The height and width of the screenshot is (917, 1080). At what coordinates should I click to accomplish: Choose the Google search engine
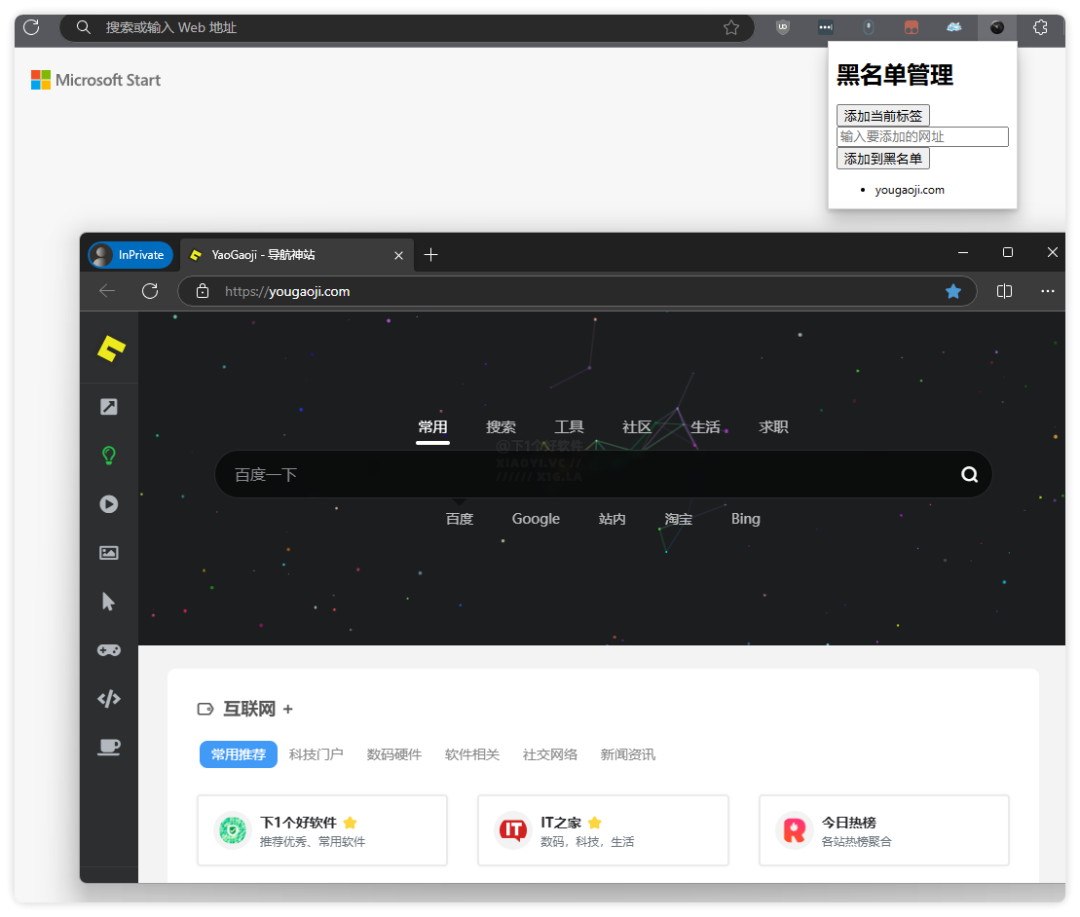pos(536,519)
